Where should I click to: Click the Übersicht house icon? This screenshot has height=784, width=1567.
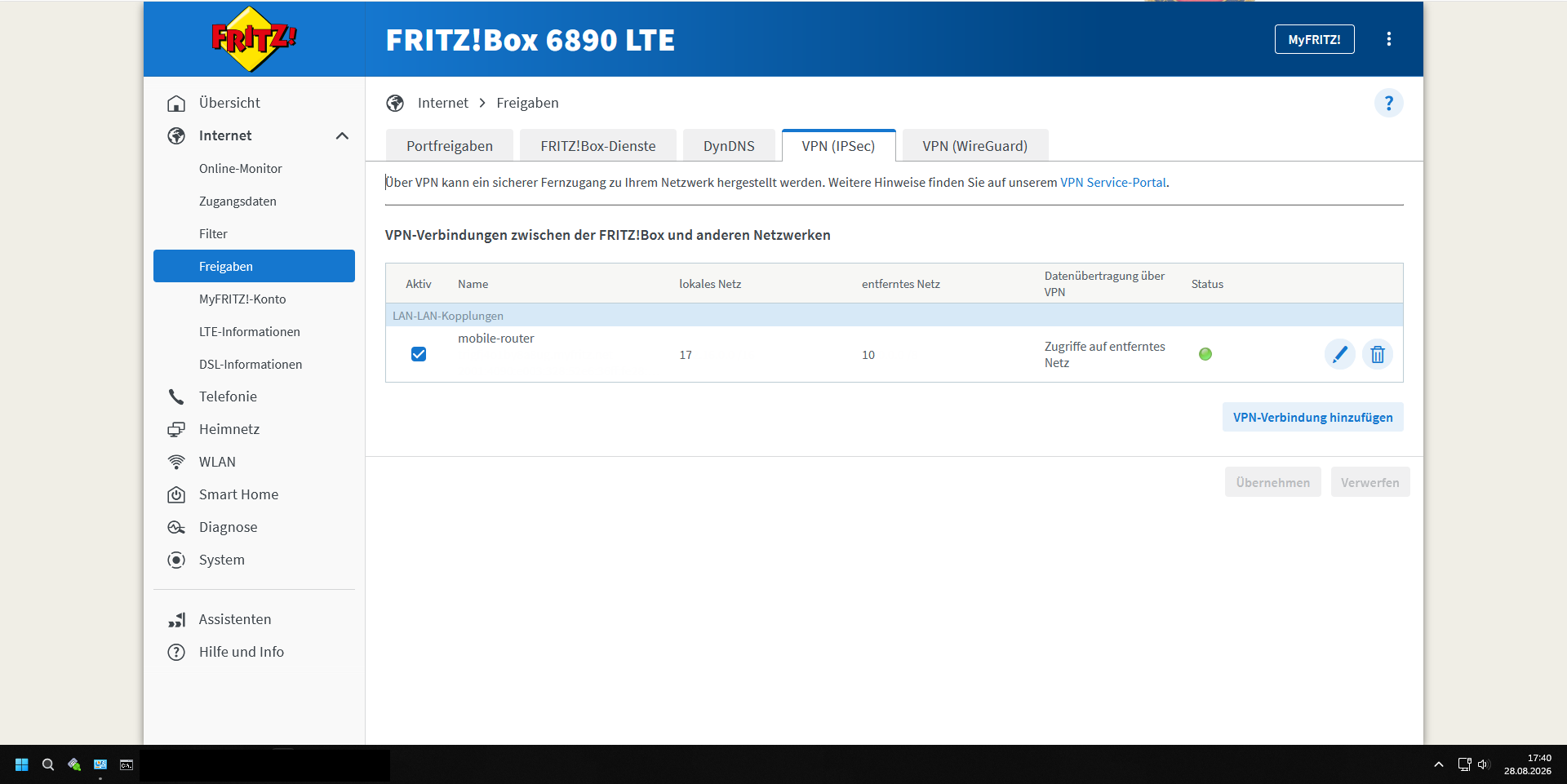176,103
